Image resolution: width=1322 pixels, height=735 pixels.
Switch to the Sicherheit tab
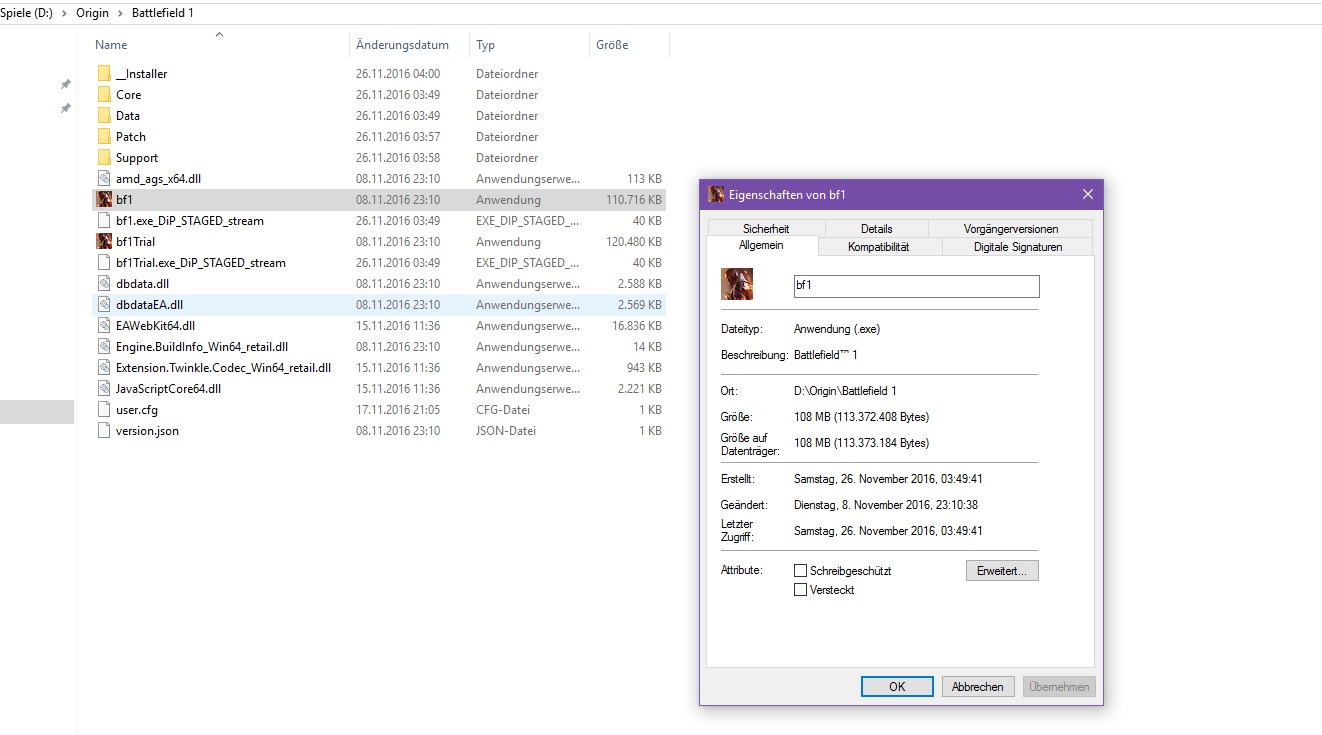[766, 229]
